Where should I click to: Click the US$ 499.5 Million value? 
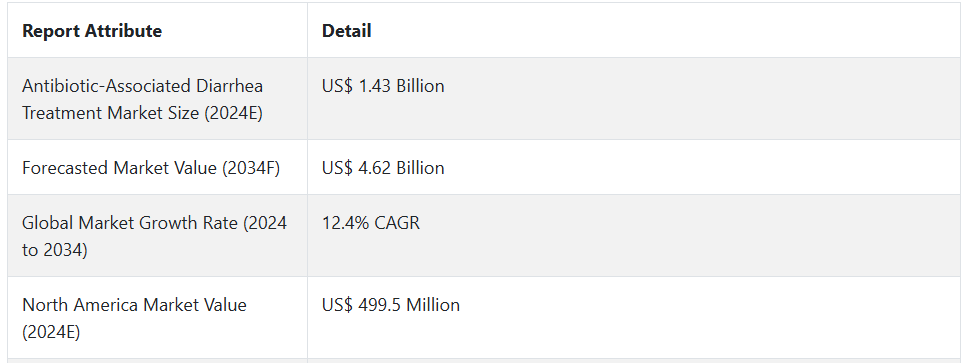coord(391,305)
